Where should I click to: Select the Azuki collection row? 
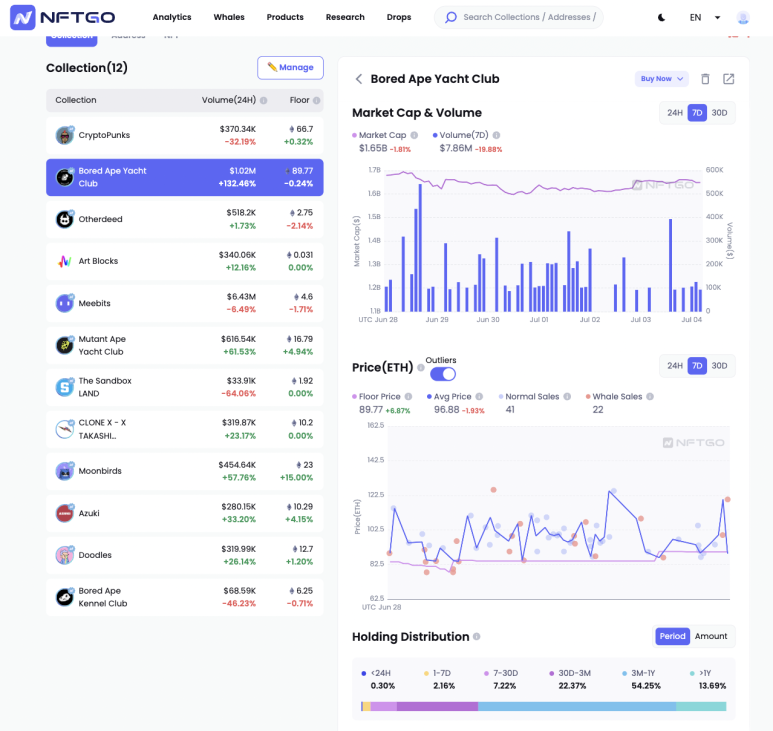click(x=185, y=513)
